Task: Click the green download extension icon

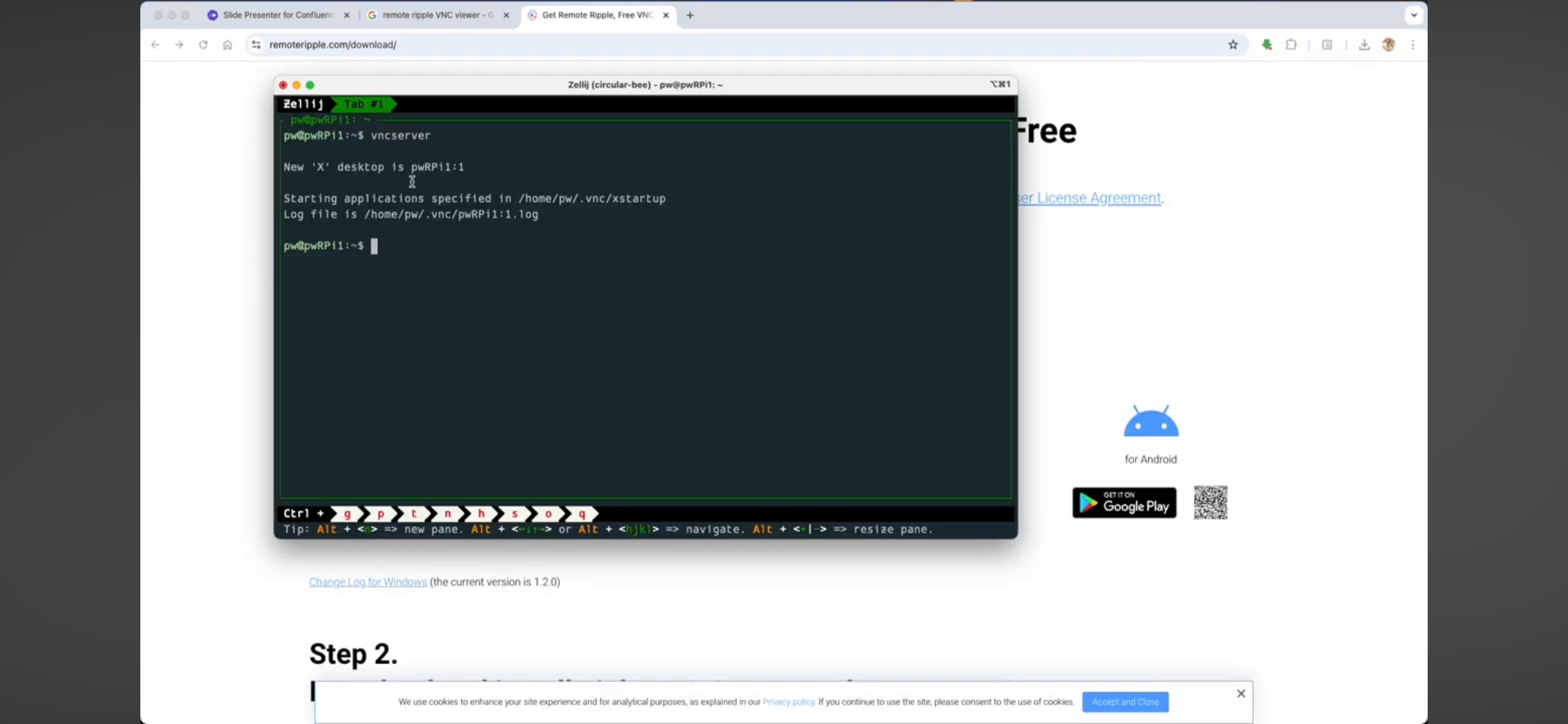Action: point(1266,44)
